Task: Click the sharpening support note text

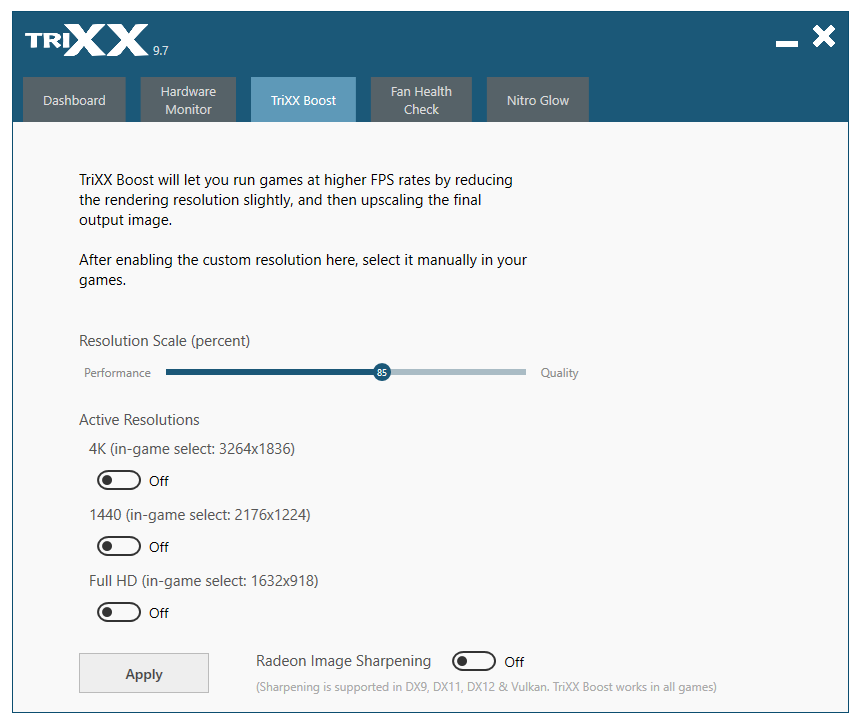Action: [x=486, y=687]
